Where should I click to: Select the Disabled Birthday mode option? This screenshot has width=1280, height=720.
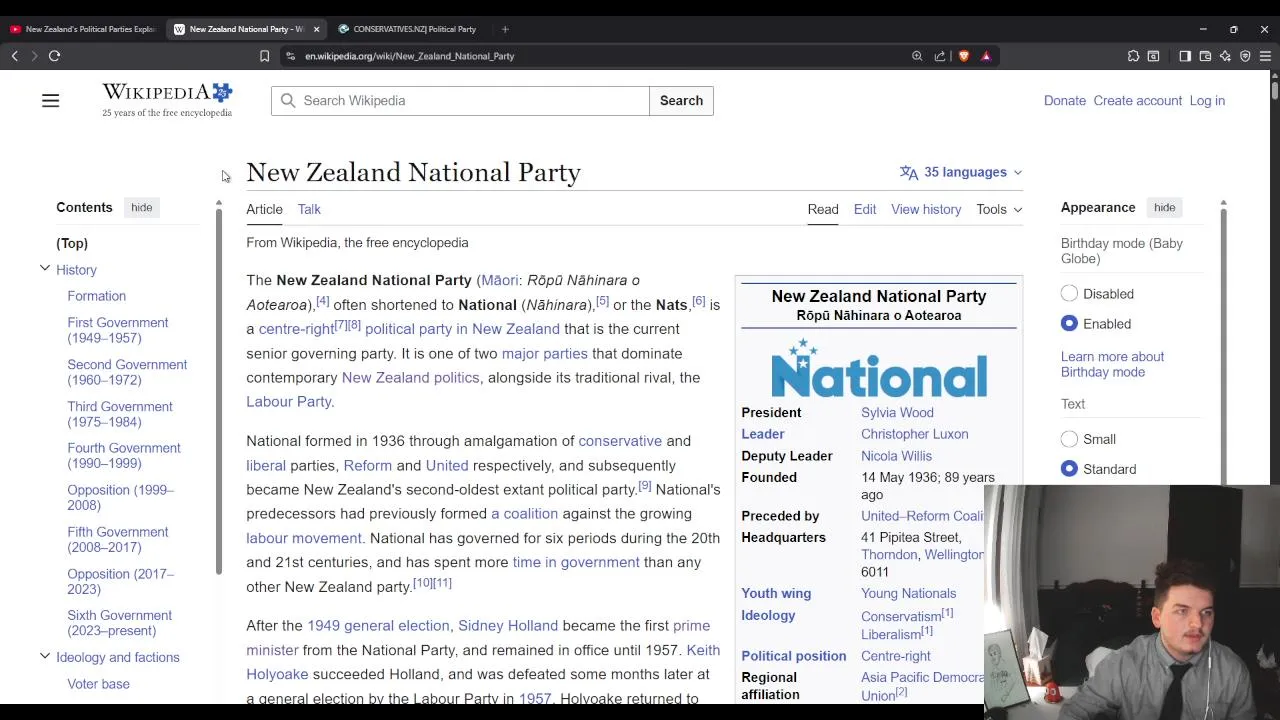point(1069,294)
